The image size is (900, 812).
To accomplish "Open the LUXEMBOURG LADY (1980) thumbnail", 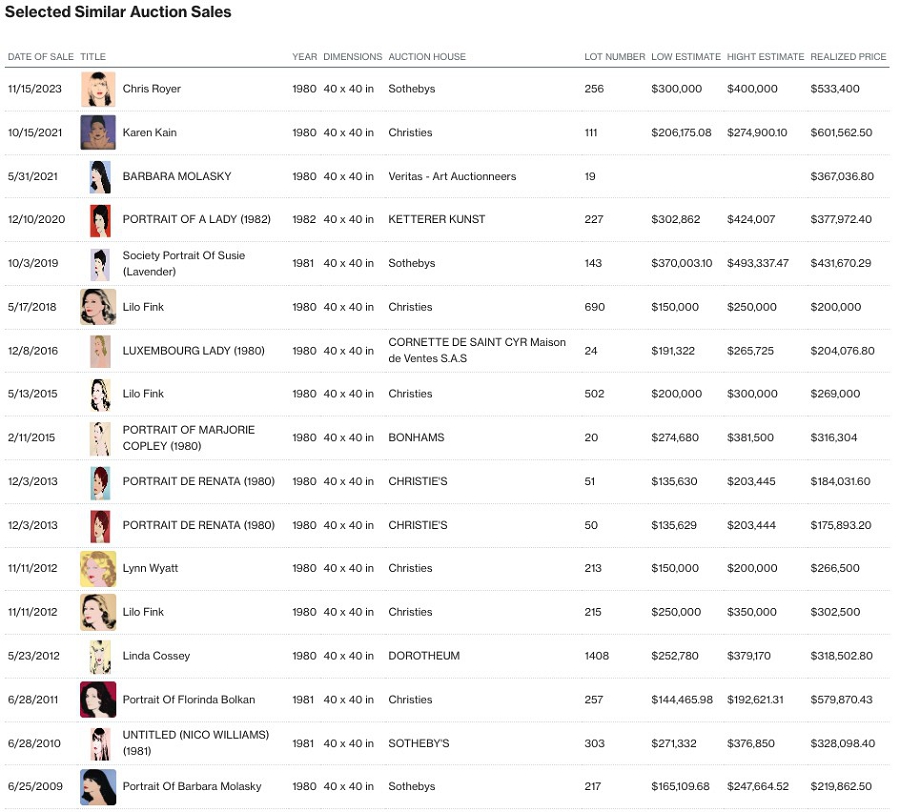I will (99, 351).
